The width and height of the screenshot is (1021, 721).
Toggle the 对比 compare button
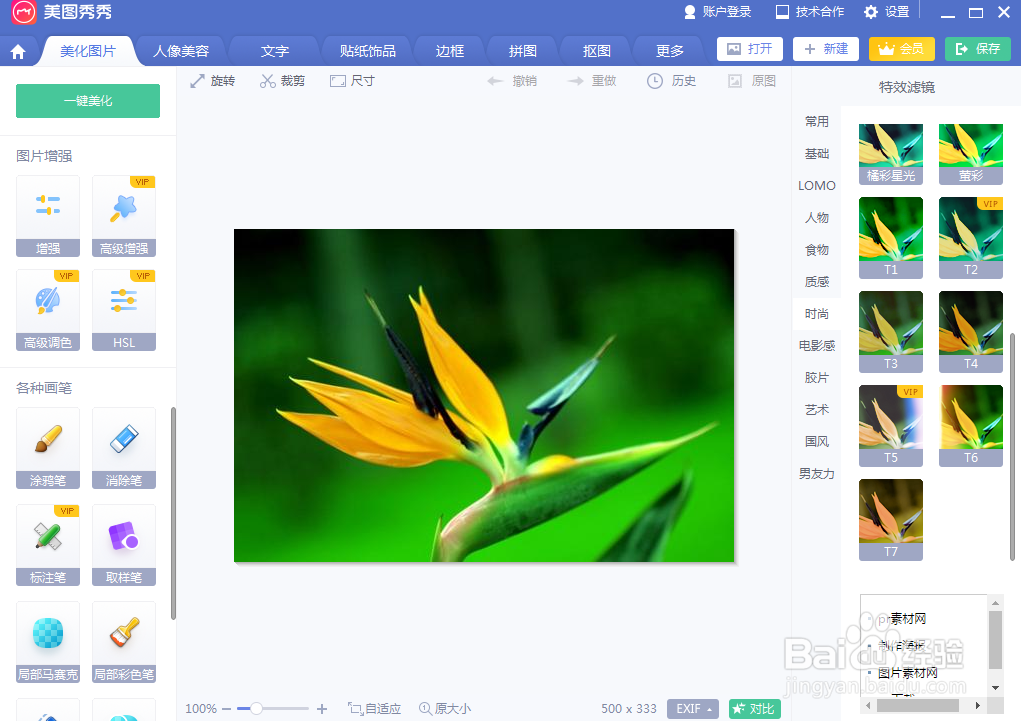pyautogui.click(x=755, y=709)
